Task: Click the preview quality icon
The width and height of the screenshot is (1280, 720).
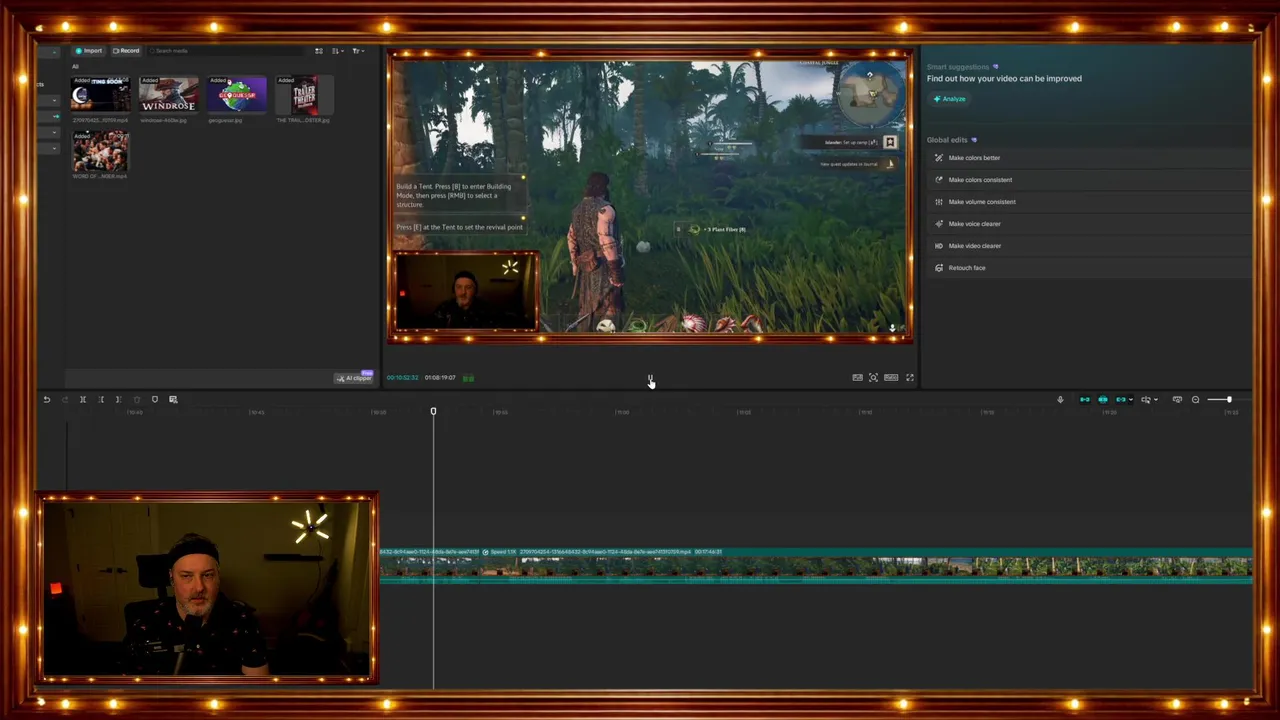Action: click(x=857, y=378)
